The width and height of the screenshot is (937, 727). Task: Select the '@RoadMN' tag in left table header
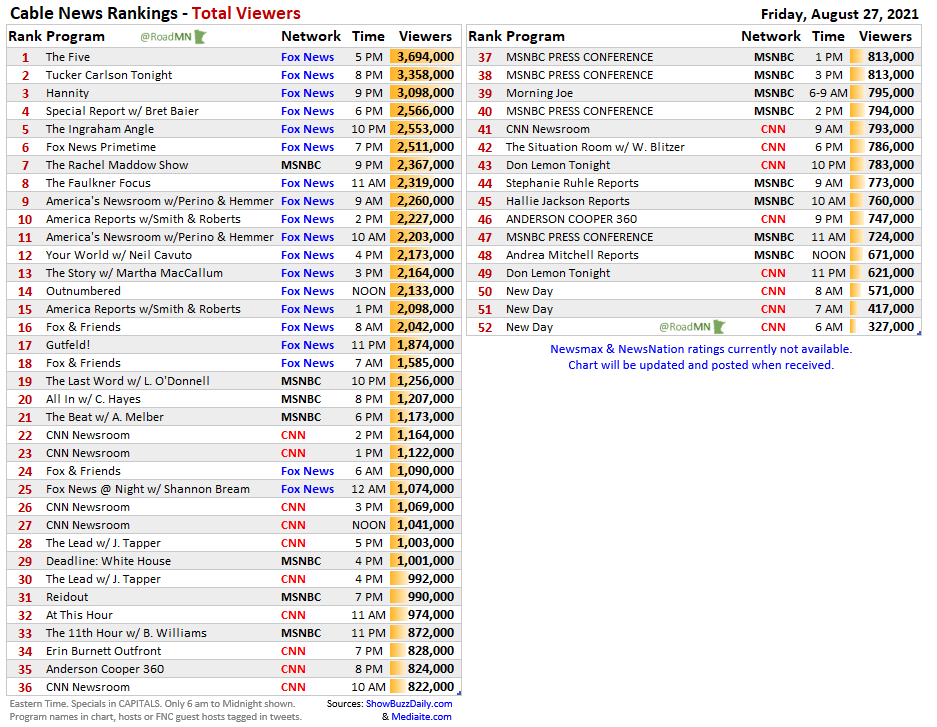tap(166, 37)
